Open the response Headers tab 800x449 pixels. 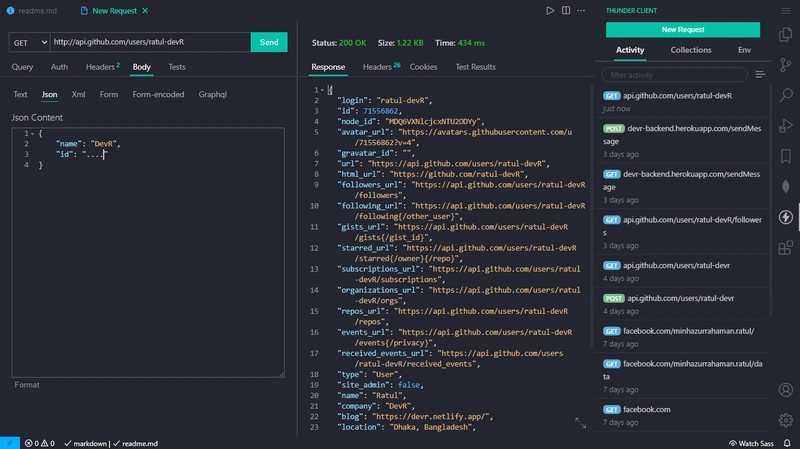pos(381,67)
